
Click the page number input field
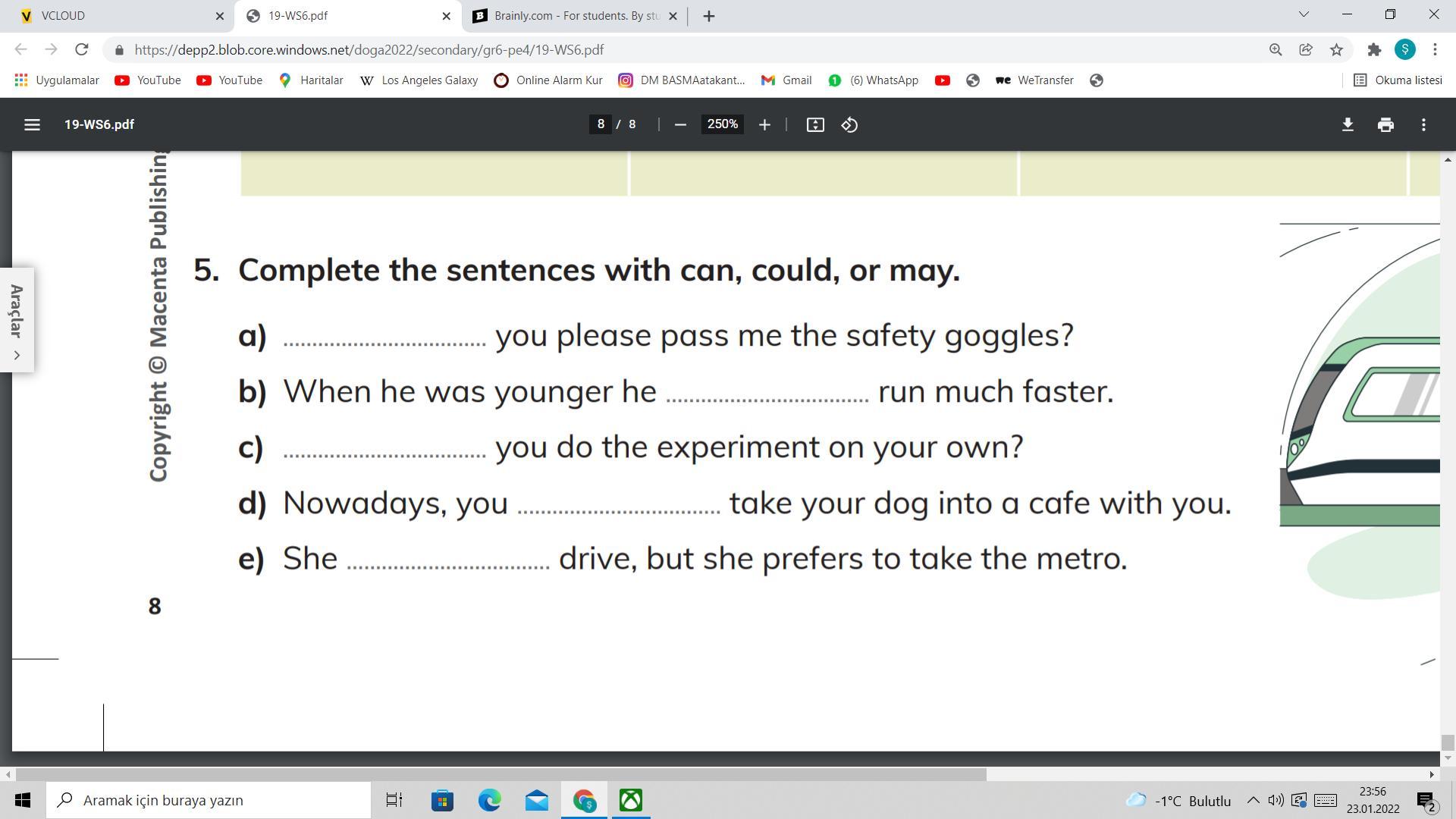pos(601,124)
